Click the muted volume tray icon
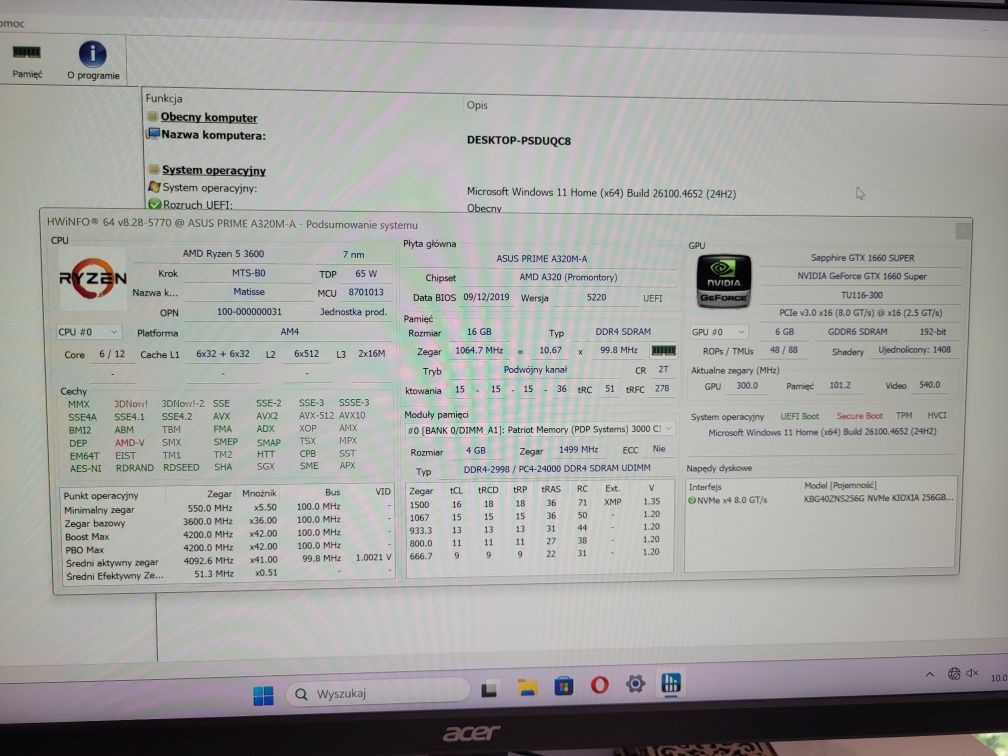This screenshot has height=756, width=1008. tap(972, 673)
